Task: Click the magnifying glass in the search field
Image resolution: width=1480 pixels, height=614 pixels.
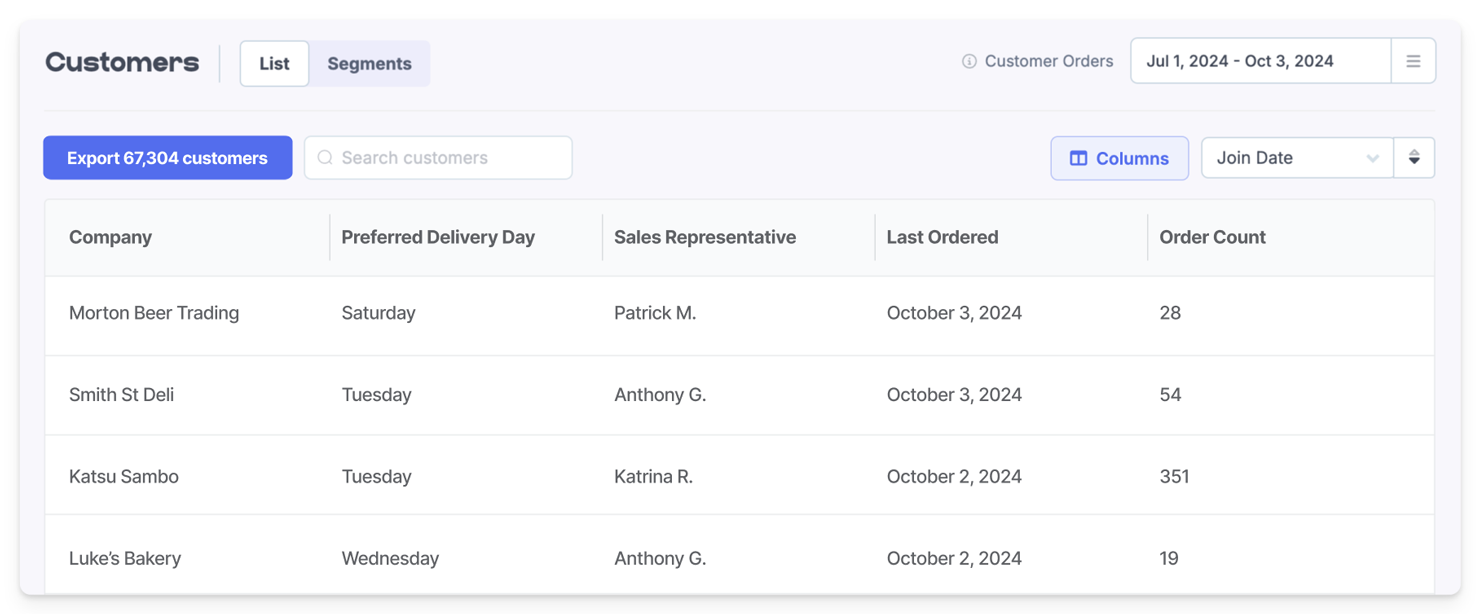Action: pos(324,157)
